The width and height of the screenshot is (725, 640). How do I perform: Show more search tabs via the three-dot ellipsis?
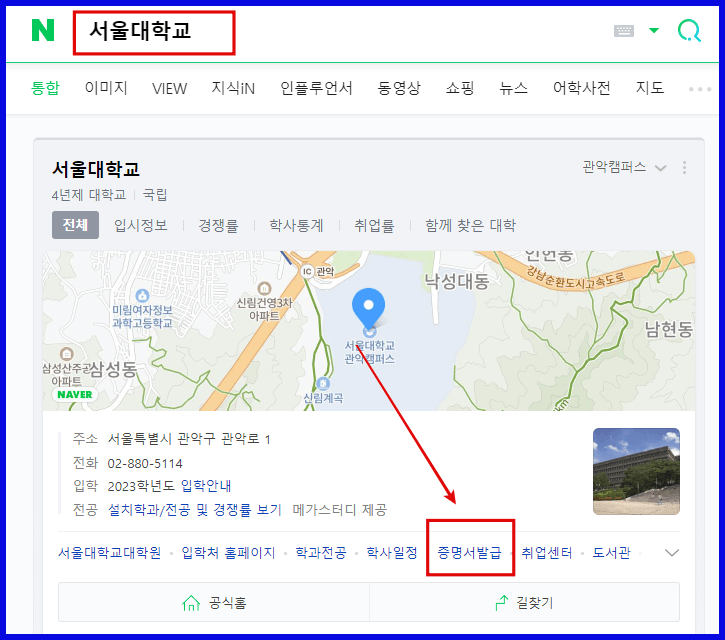pyautogui.click(x=700, y=89)
